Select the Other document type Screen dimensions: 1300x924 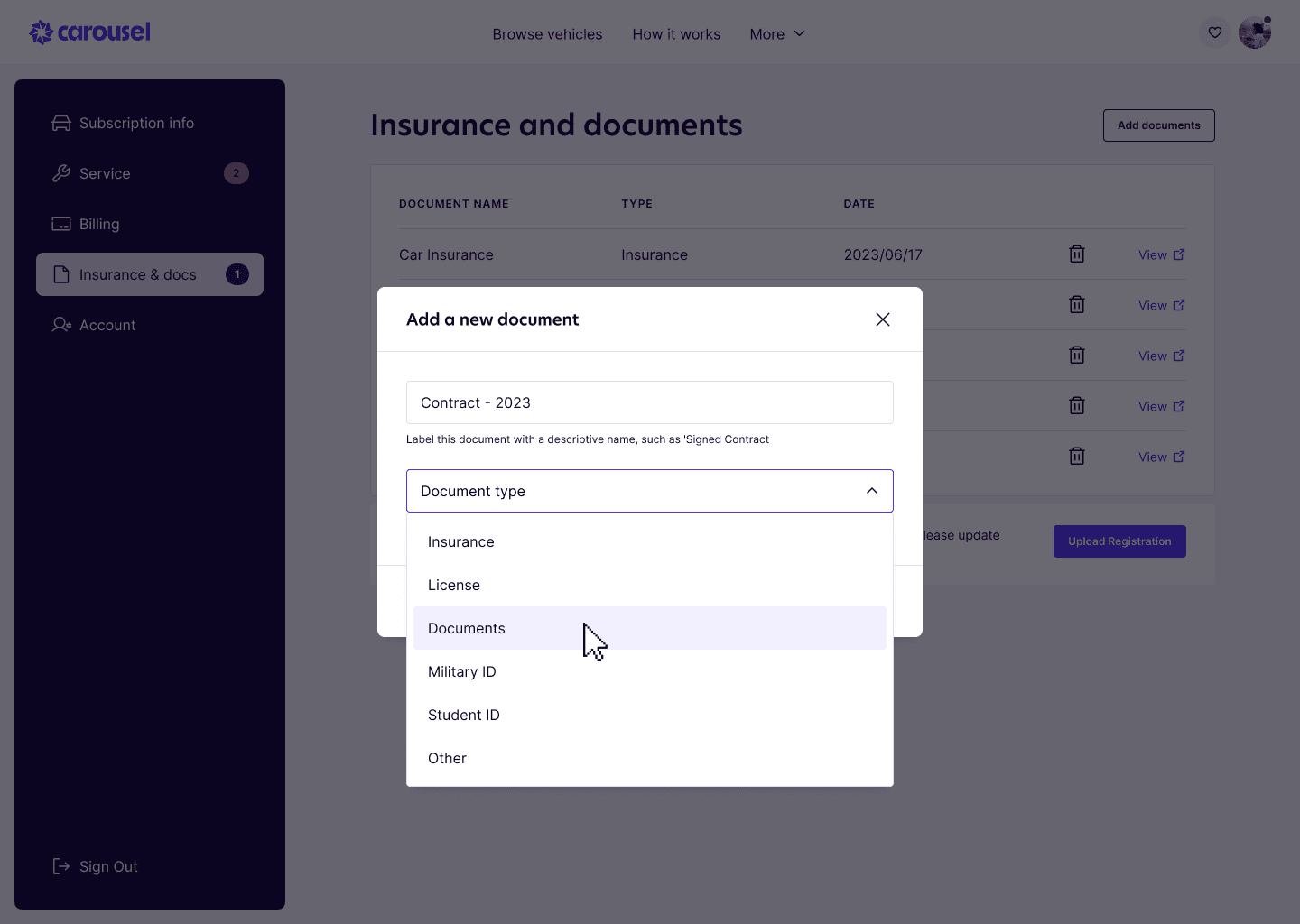[447, 758]
